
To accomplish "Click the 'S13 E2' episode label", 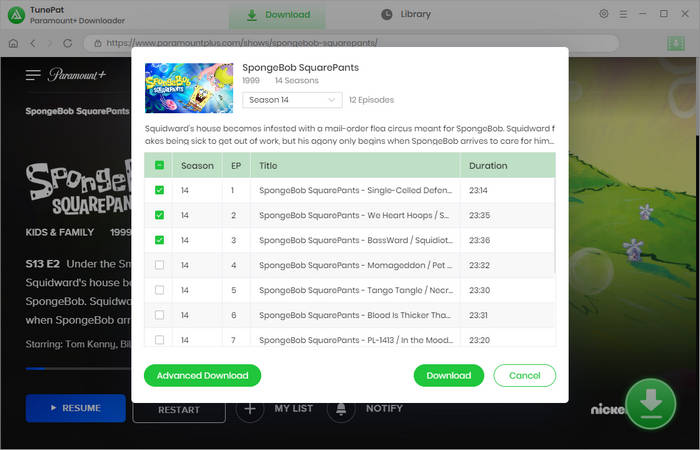I will [42, 264].
